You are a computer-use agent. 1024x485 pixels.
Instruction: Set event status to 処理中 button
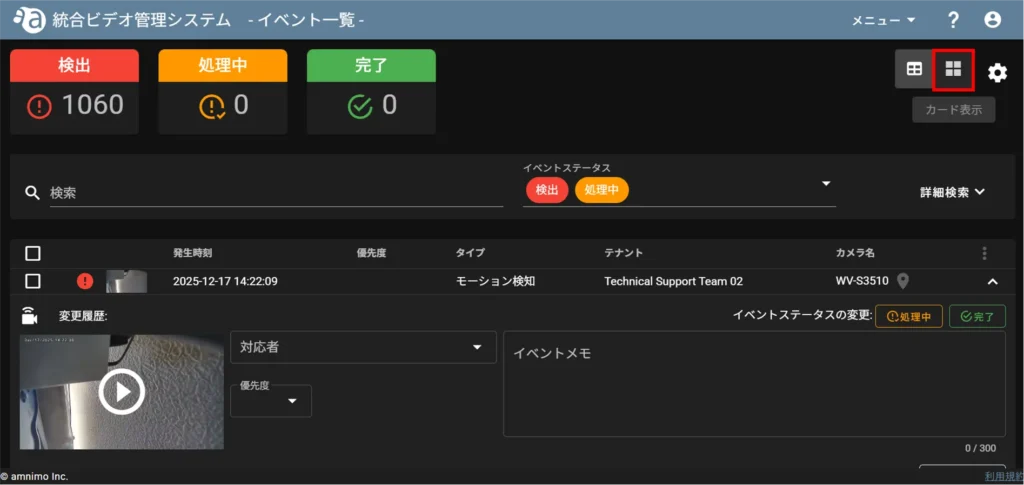click(908, 316)
